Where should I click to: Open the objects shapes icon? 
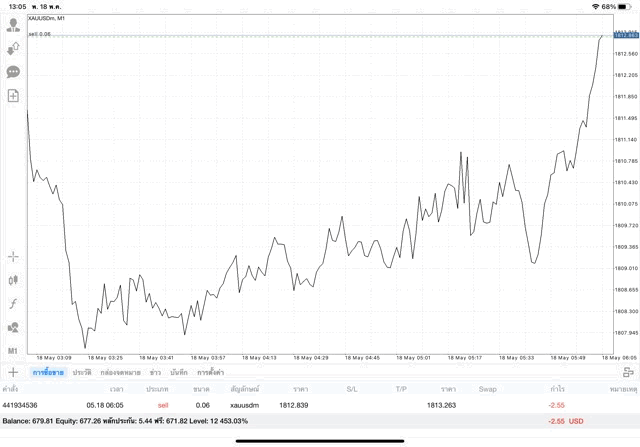click(13, 327)
